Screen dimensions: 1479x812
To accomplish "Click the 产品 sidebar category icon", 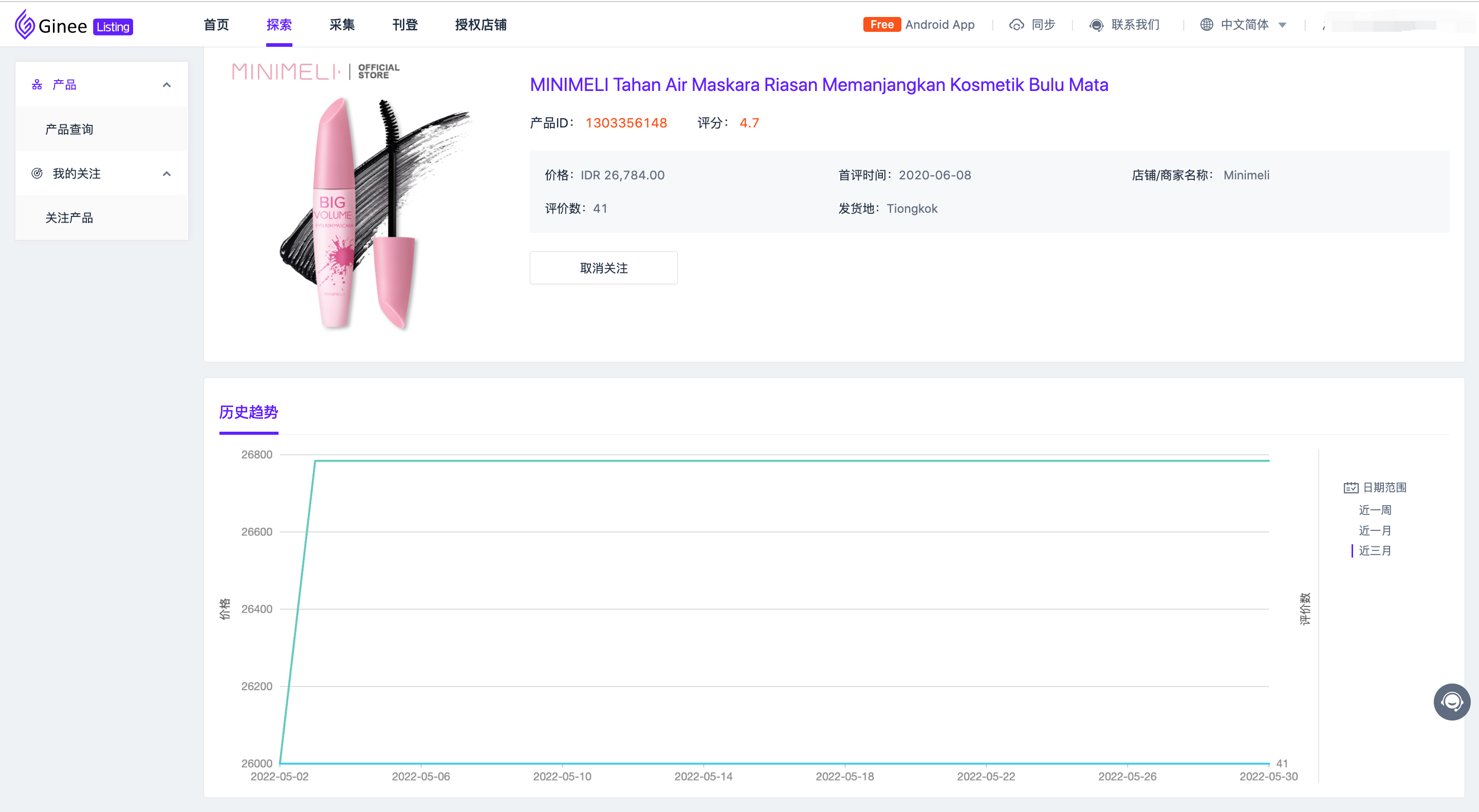I will pos(38,85).
